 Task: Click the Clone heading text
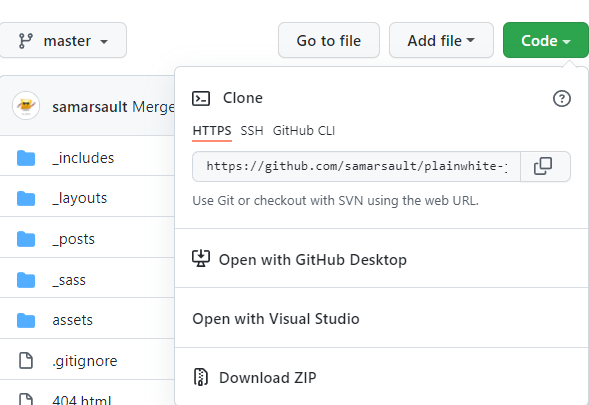tap(243, 98)
